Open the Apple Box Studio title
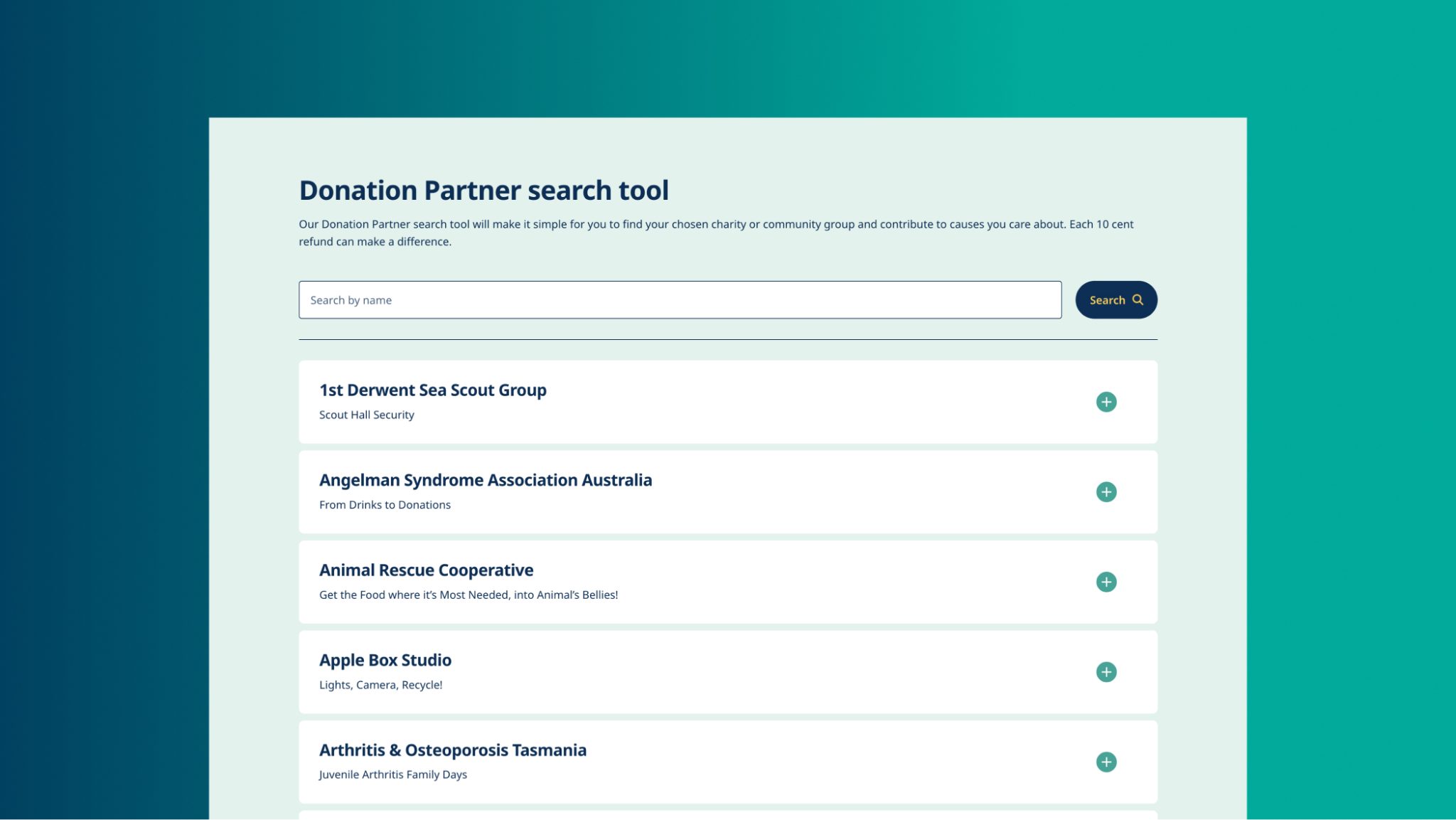The width and height of the screenshot is (1456, 820). [x=385, y=660]
